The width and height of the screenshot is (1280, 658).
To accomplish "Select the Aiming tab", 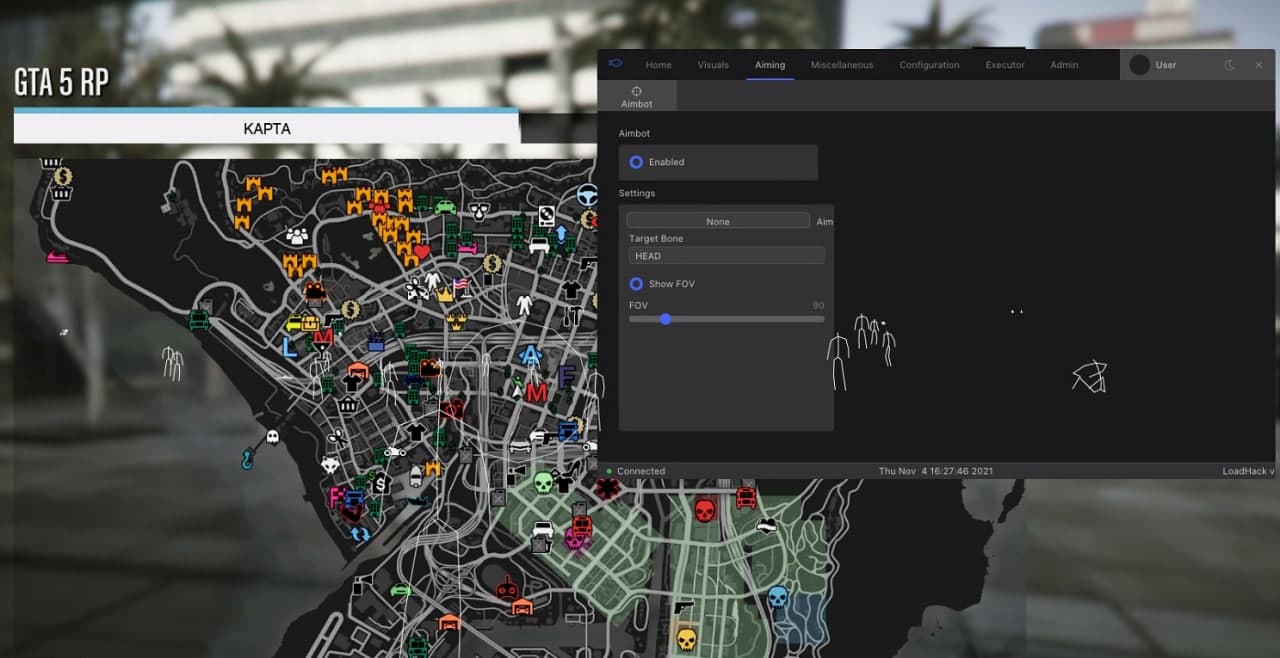I will click(x=770, y=65).
